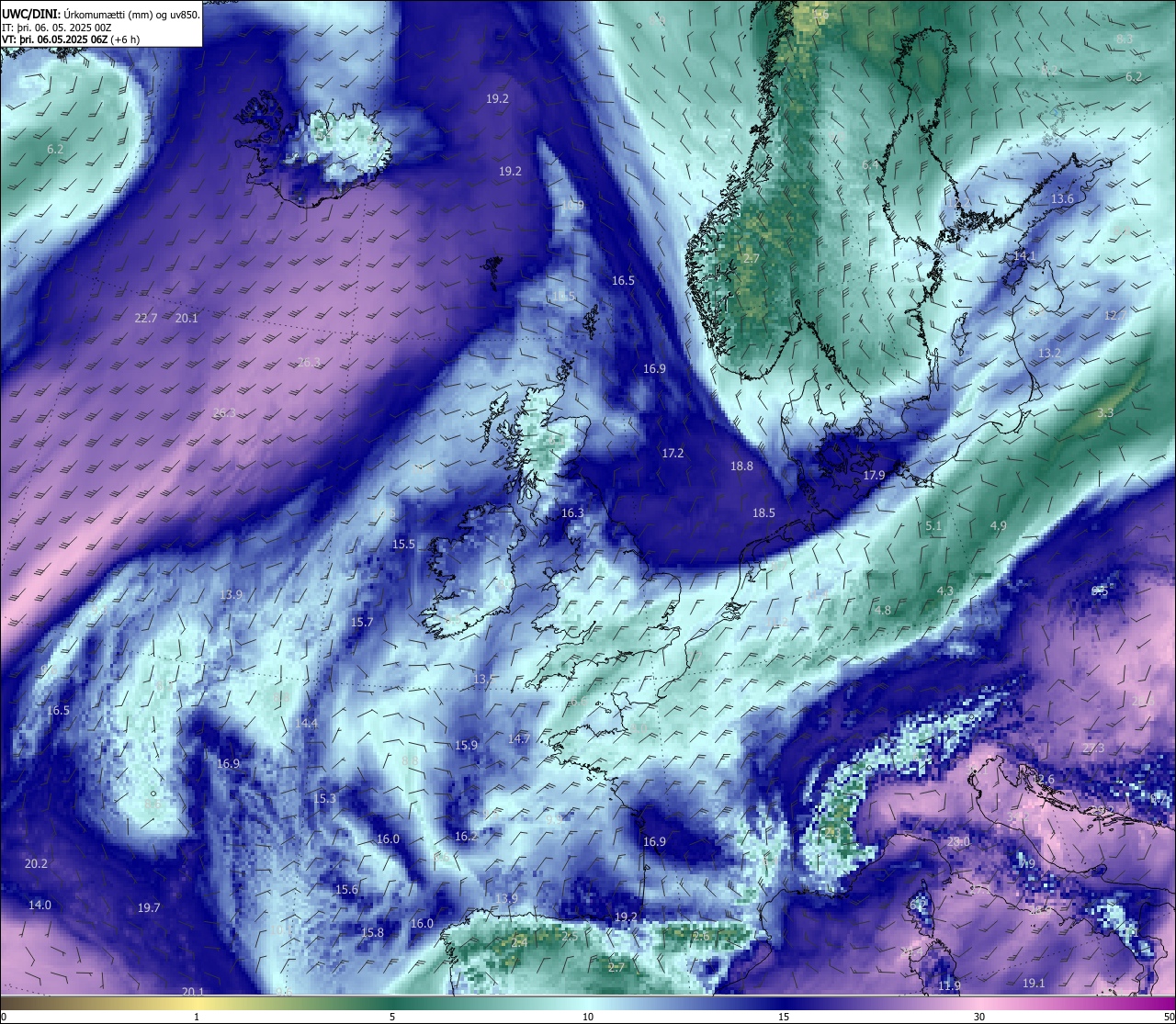Click the colorbar tick labeled 15
Viewport: 1176px width, 1024px height.
[784, 1017]
